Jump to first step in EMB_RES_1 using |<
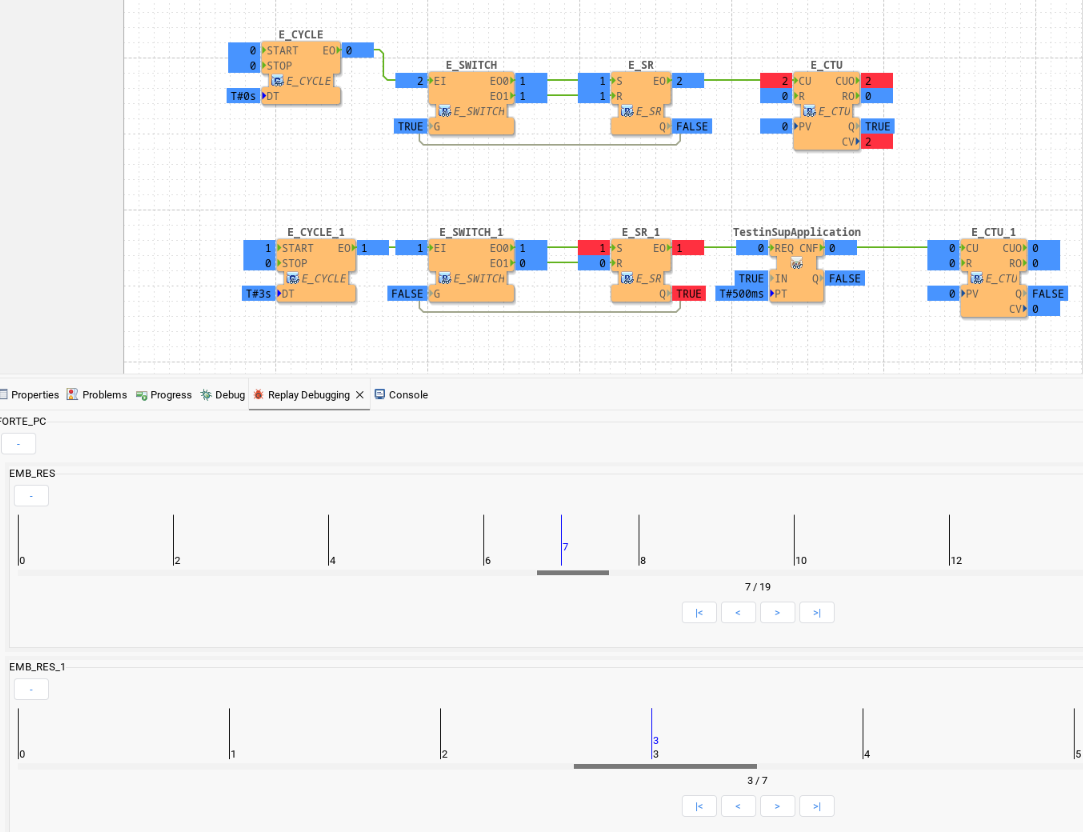Screen dimensions: 1083x832 pyautogui.click(x=699, y=806)
